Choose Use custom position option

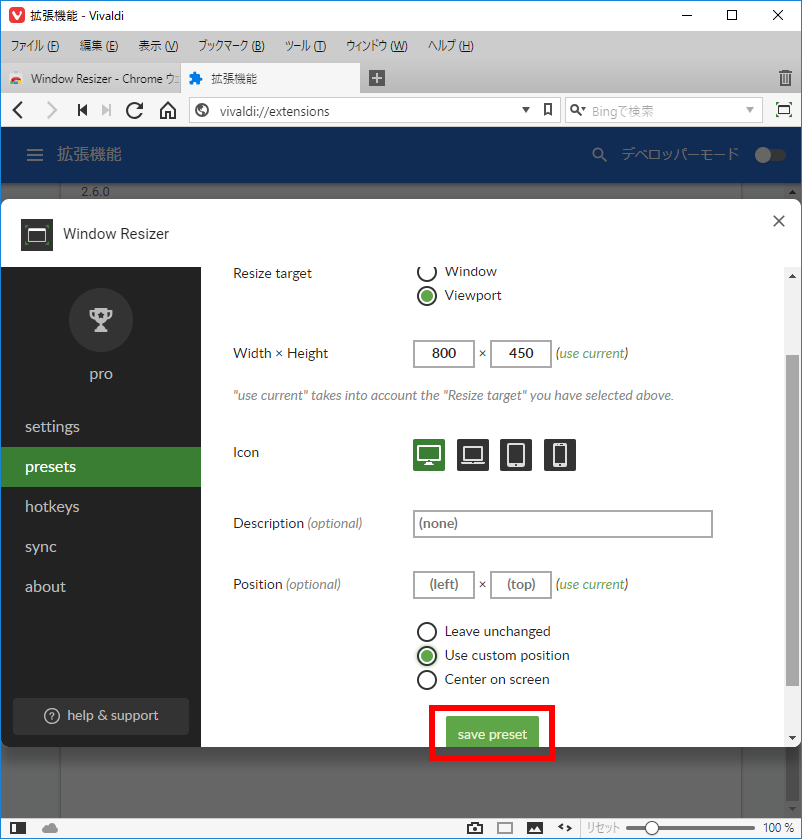tap(426, 655)
